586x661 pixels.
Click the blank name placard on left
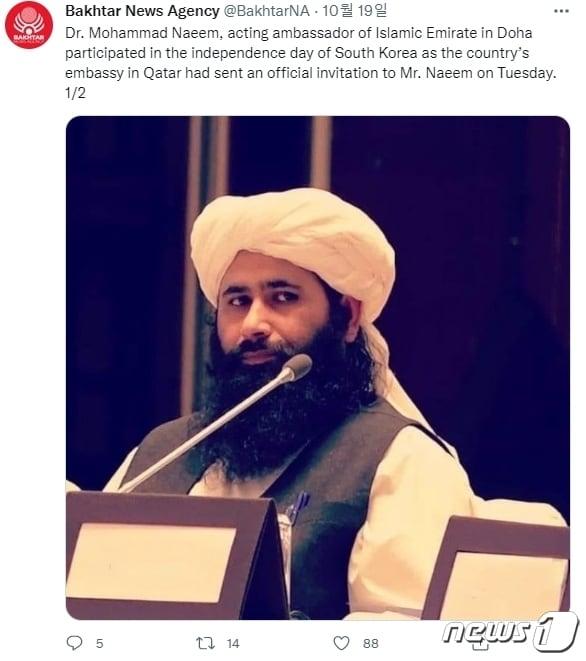point(151,562)
